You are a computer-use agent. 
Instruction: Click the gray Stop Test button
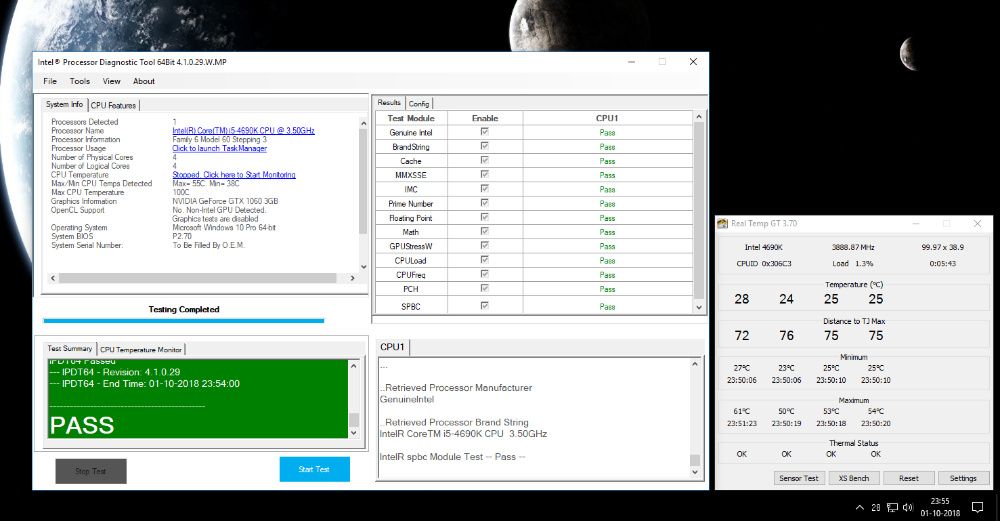coord(91,471)
